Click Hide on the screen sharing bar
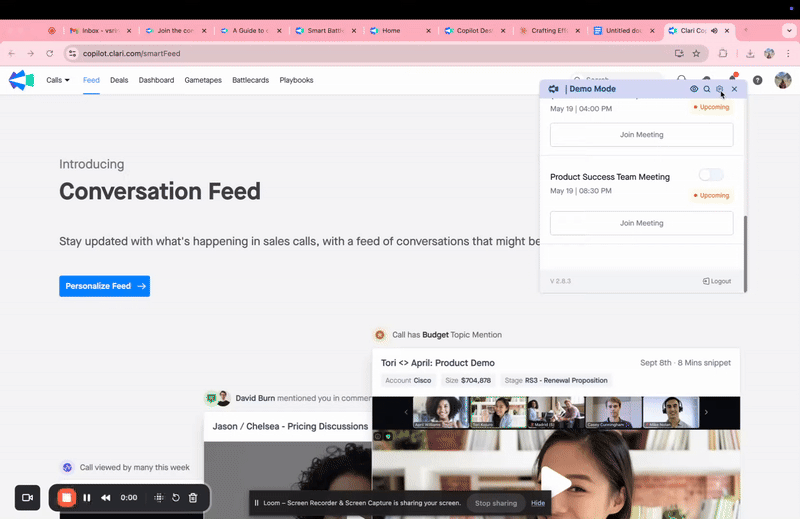The width and height of the screenshot is (800, 519). point(538,503)
